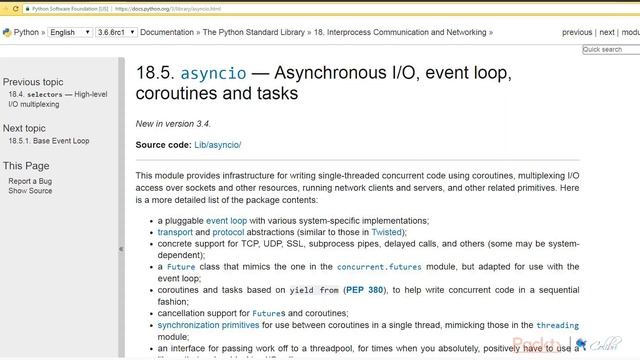Viewport: 640px width, 360px height.
Task: Open the concurrent.futures module link
Action: point(379,267)
